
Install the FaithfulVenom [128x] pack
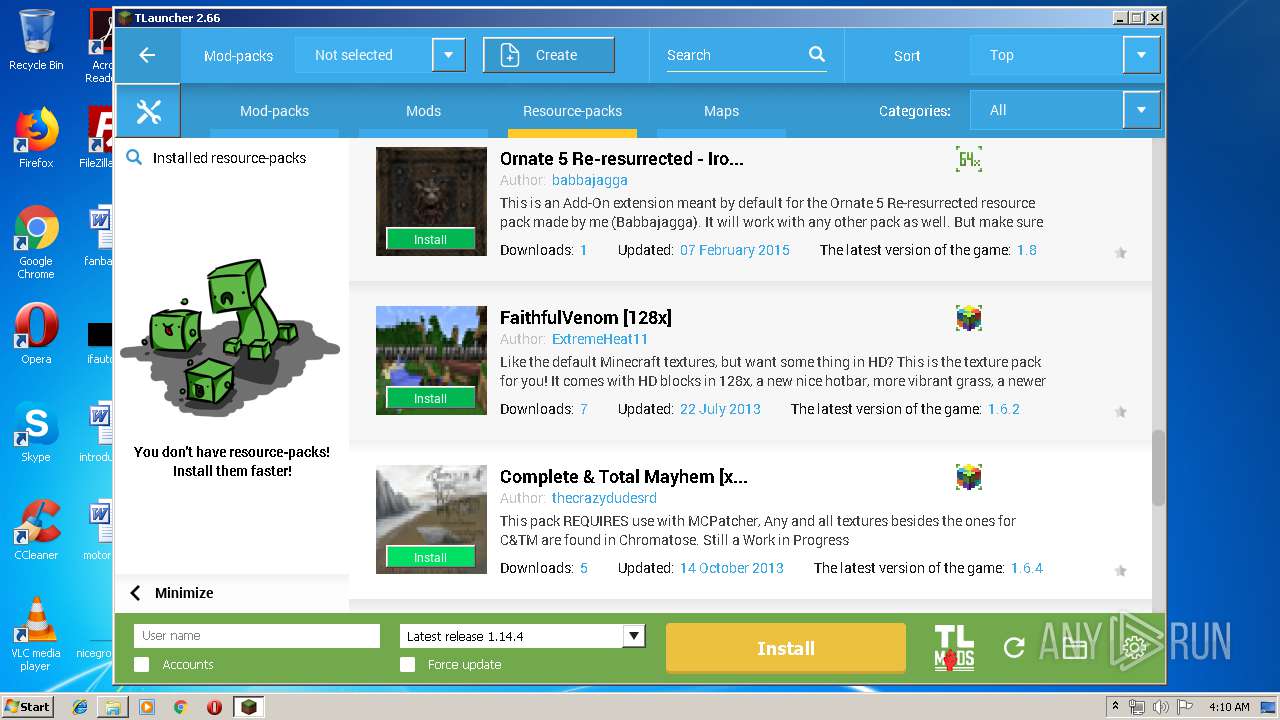click(431, 399)
